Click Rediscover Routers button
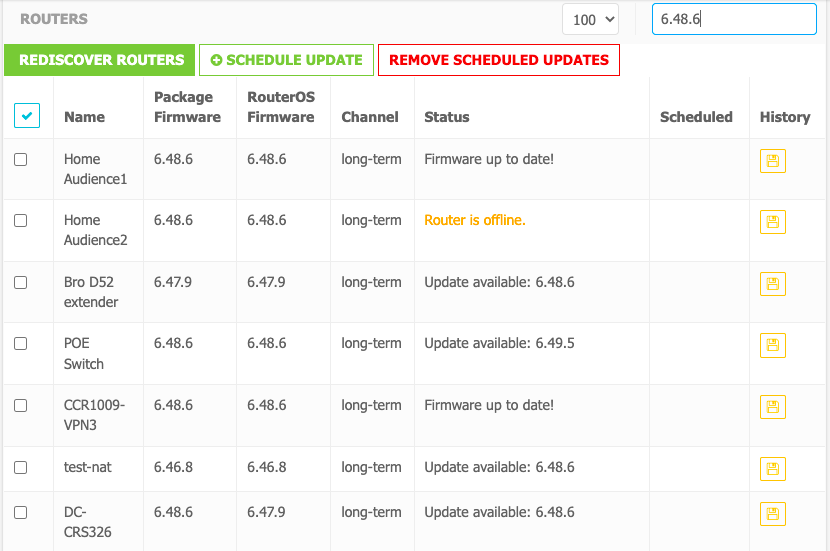Viewport: 830px width, 551px height. pos(100,60)
